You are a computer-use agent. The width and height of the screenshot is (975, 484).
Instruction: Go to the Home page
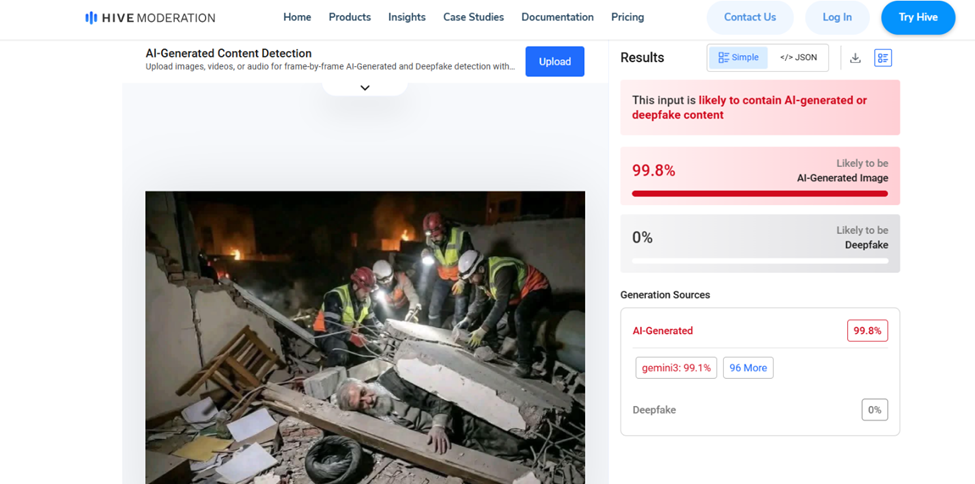pyautogui.click(x=297, y=17)
